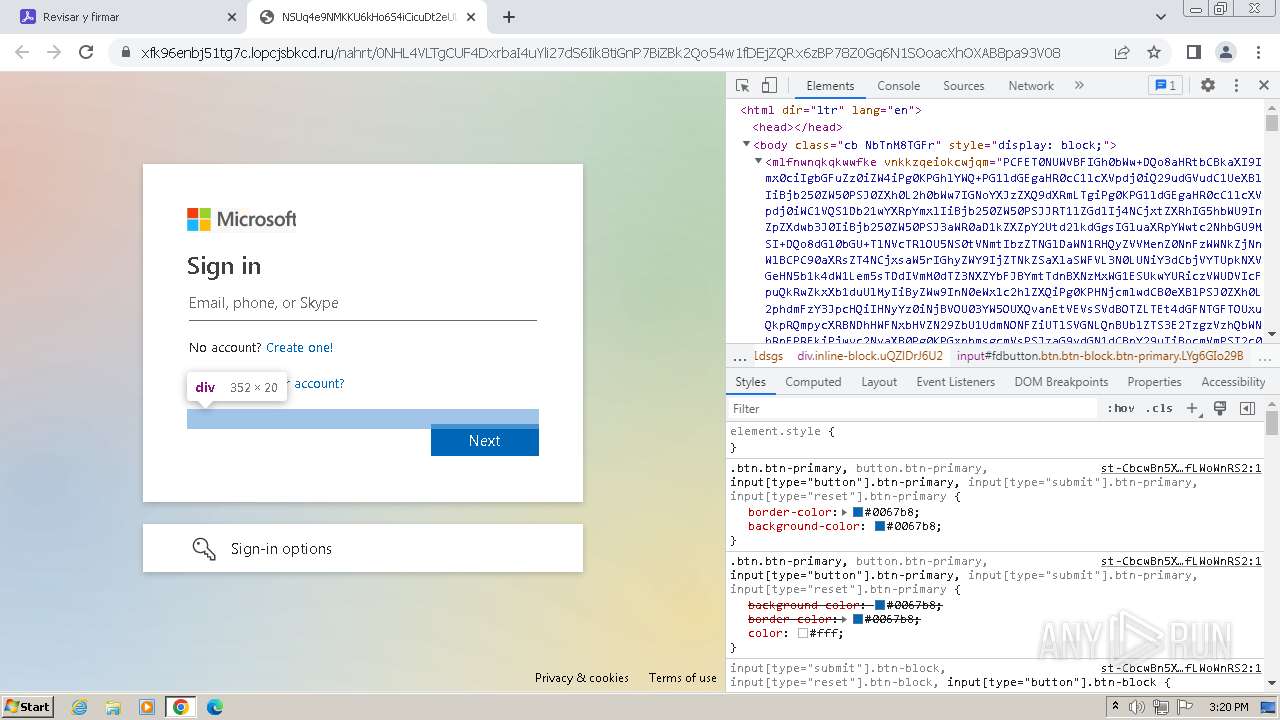Switch to the Console tab
1280x720 pixels.
(x=898, y=86)
